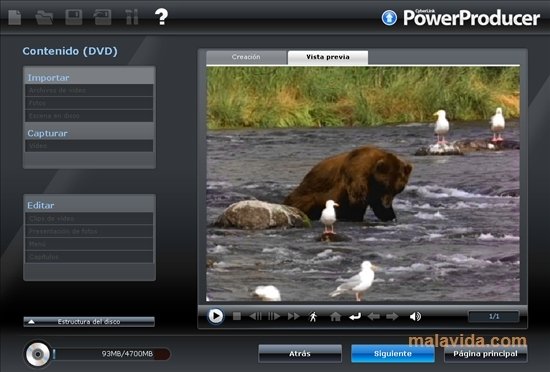
Task: Switch to the Creación tab
Action: tap(246, 57)
